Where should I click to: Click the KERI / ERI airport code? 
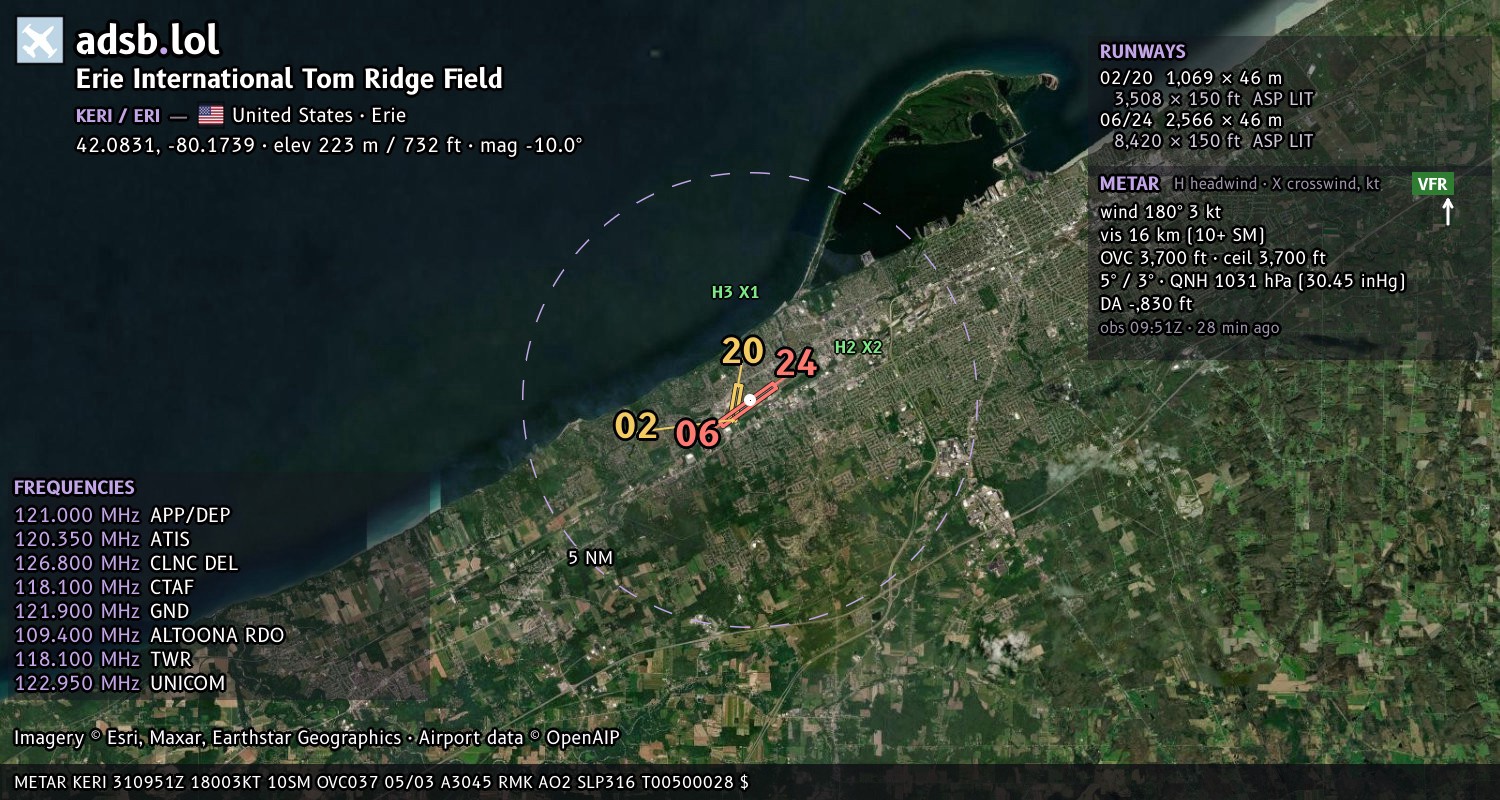(118, 115)
